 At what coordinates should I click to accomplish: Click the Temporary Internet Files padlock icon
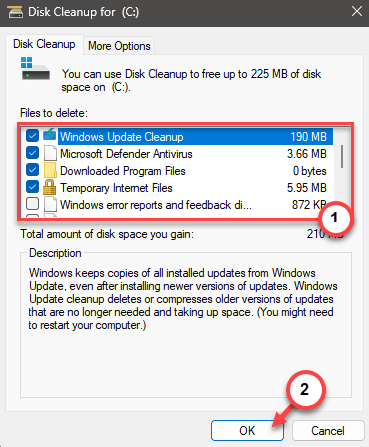[50, 187]
